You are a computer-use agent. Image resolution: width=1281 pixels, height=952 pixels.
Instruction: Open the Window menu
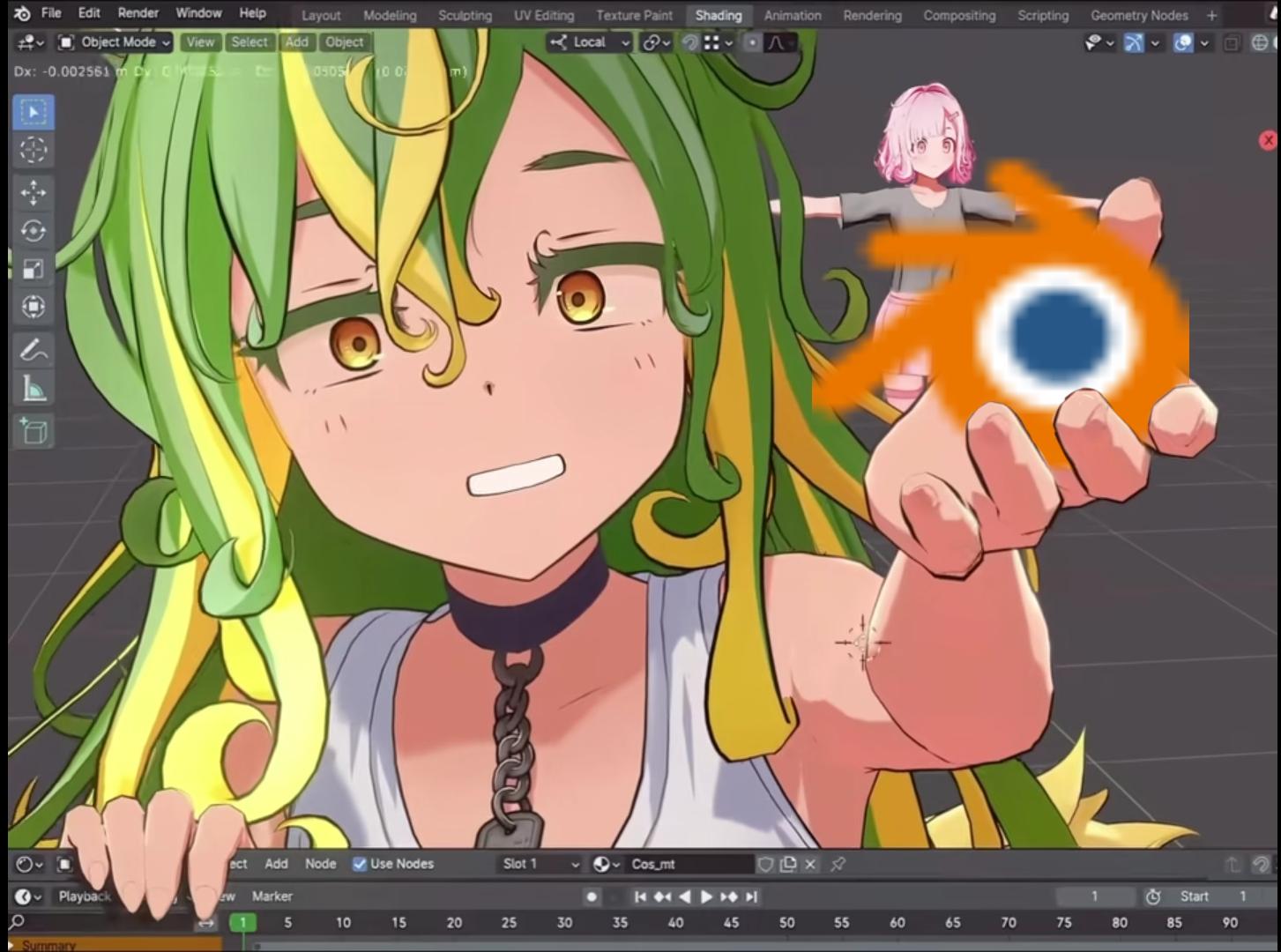[198, 13]
